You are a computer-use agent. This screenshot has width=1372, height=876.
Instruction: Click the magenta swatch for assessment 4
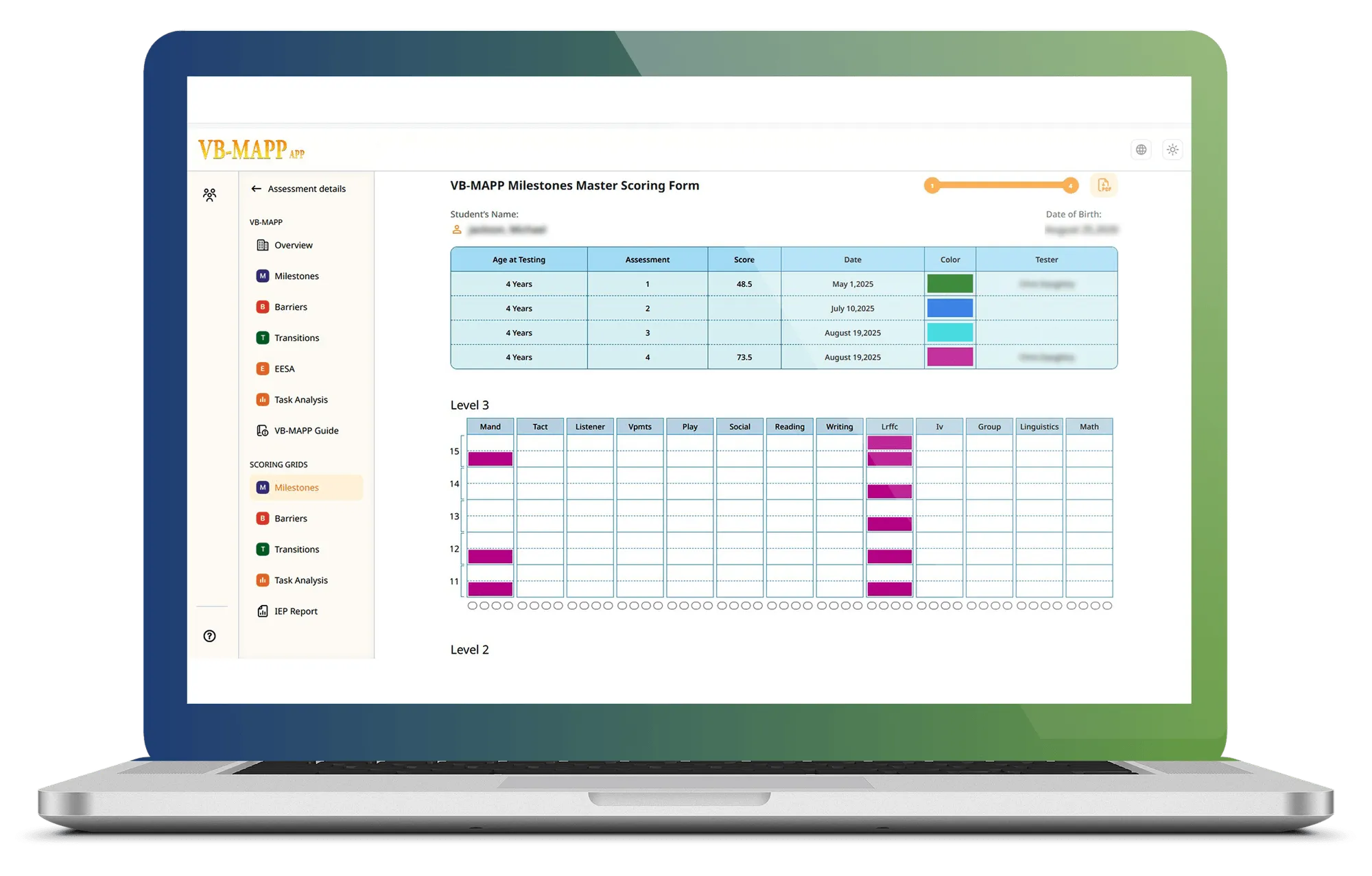coord(949,357)
